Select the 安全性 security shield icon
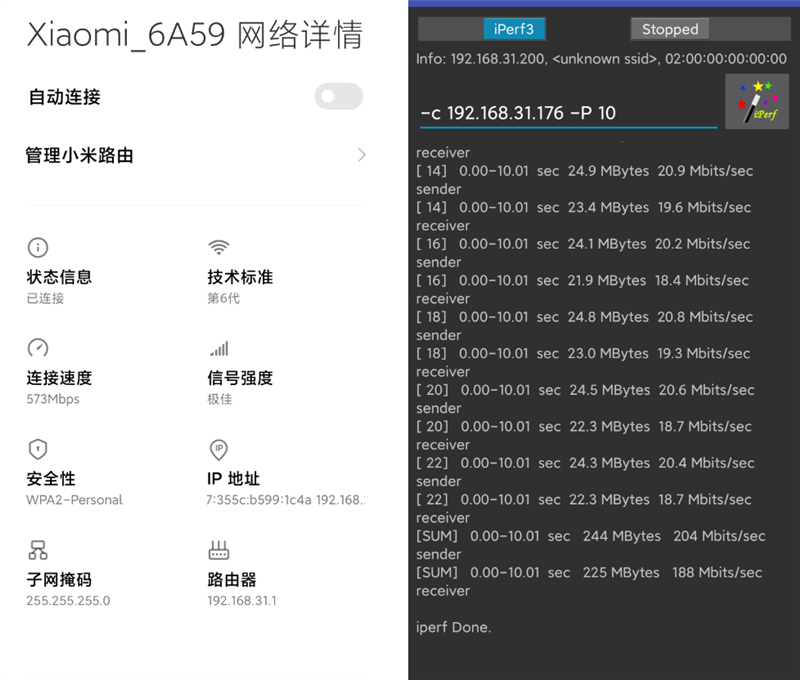 [x=38, y=450]
